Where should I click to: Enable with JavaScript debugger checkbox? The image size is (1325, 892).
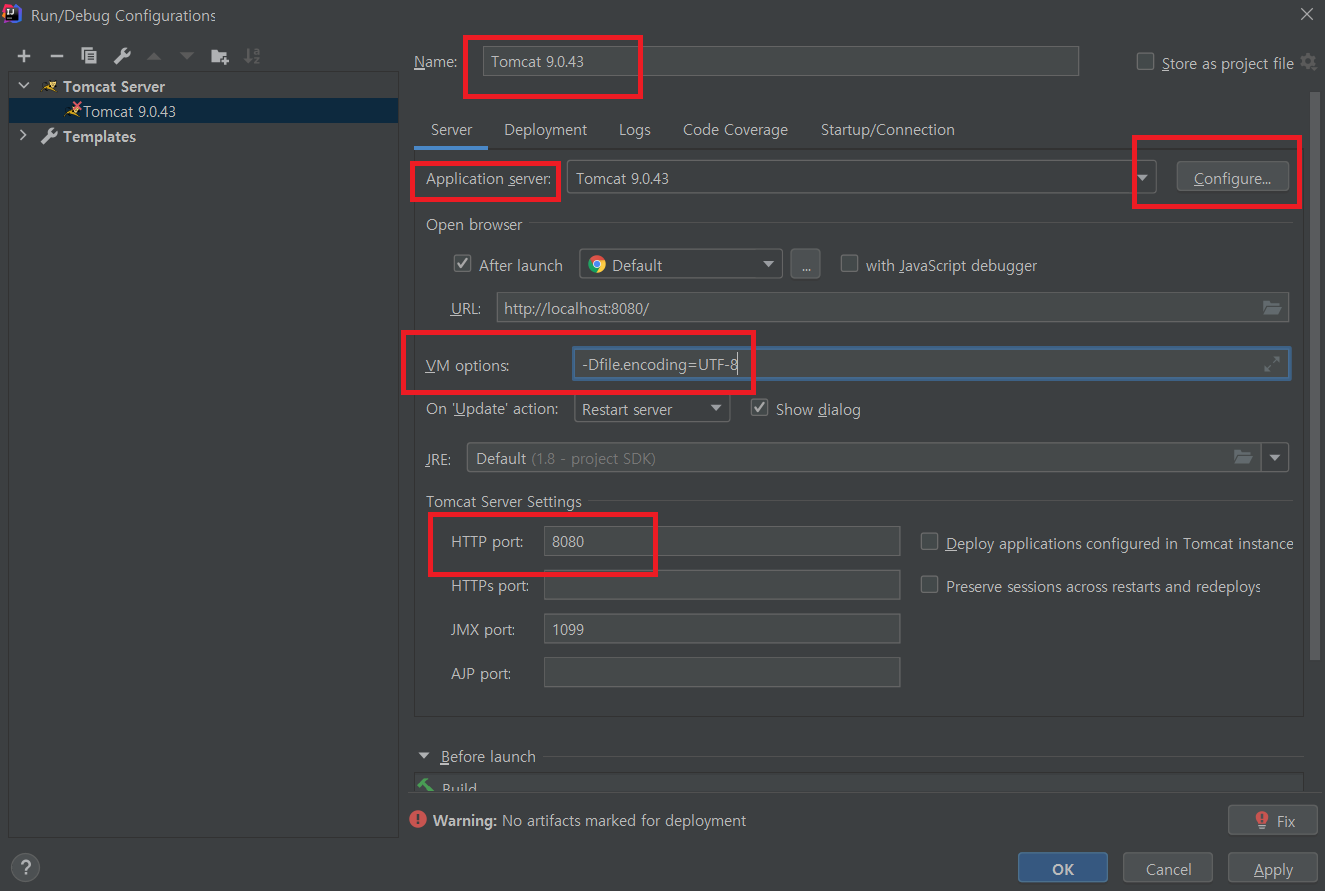pos(849,264)
